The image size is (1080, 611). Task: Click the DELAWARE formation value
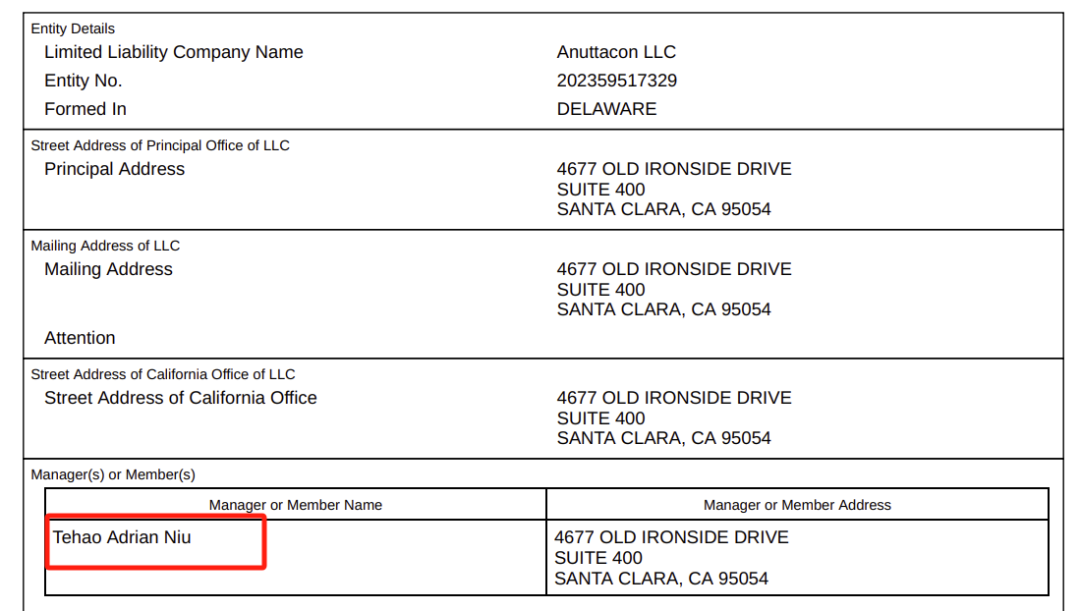click(x=606, y=109)
